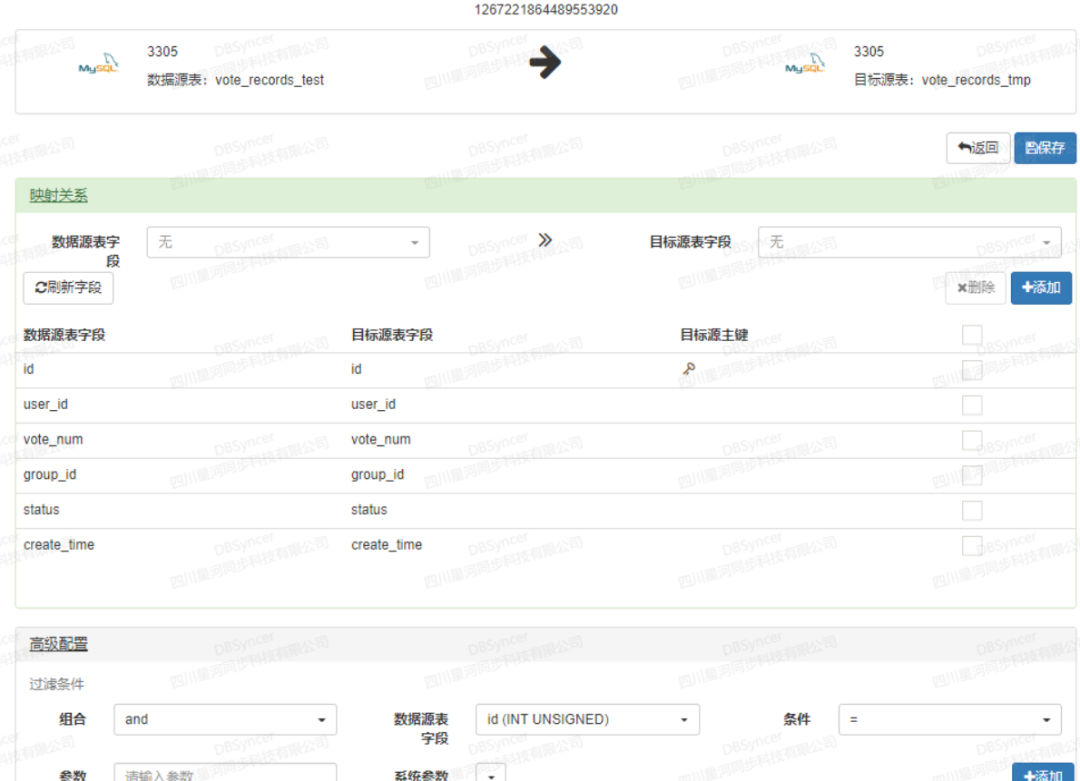Click the 刷新字段 refresh fields button

pyautogui.click(x=68, y=288)
